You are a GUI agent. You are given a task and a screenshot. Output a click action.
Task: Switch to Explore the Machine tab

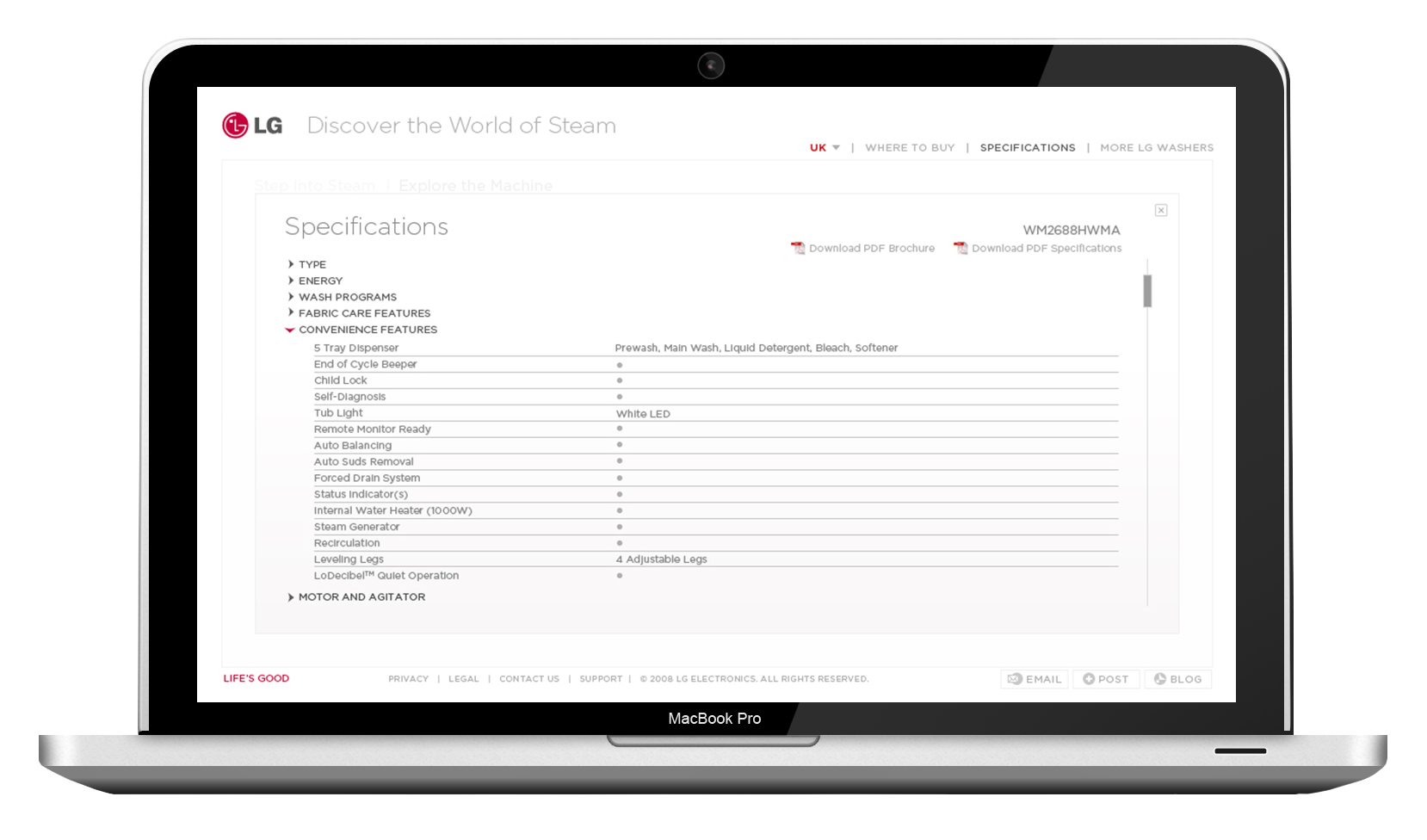point(475,186)
